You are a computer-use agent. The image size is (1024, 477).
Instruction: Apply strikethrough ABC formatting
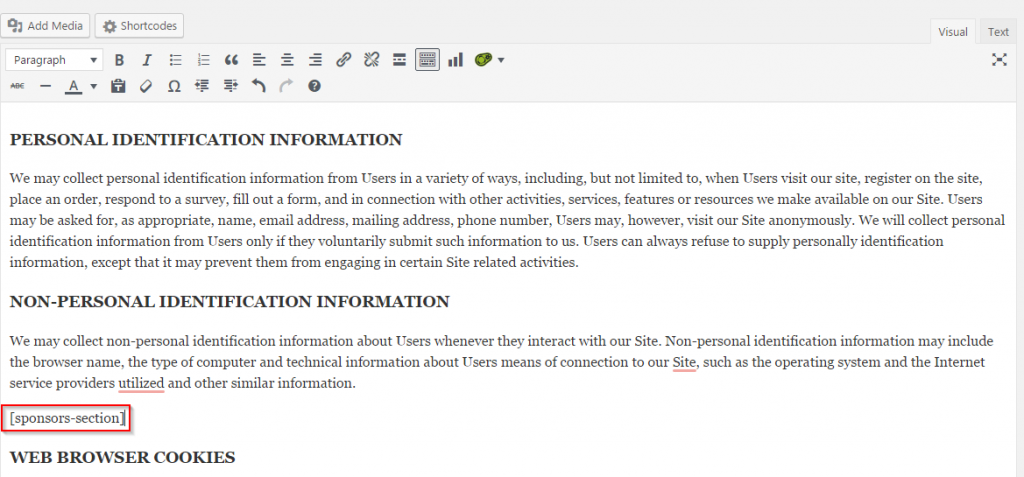click(x=18, y=86)
